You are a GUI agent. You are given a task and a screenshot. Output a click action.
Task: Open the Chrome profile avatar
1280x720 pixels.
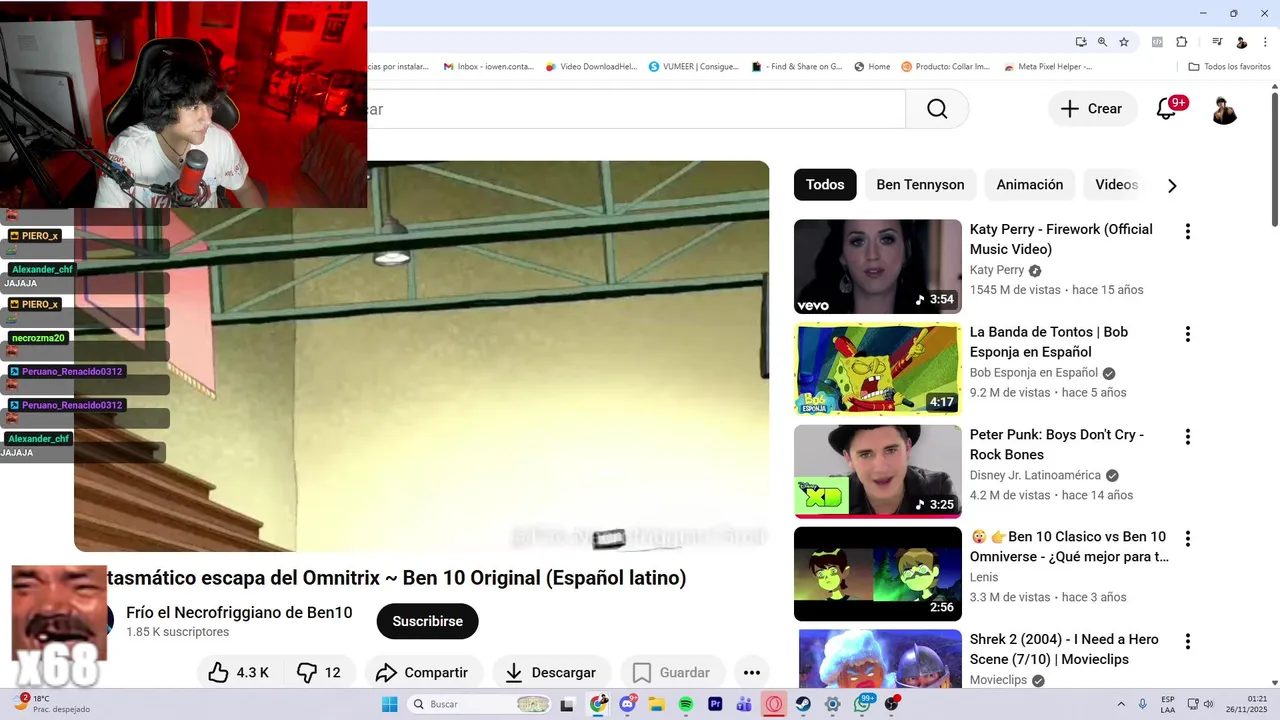point(1241,42)
